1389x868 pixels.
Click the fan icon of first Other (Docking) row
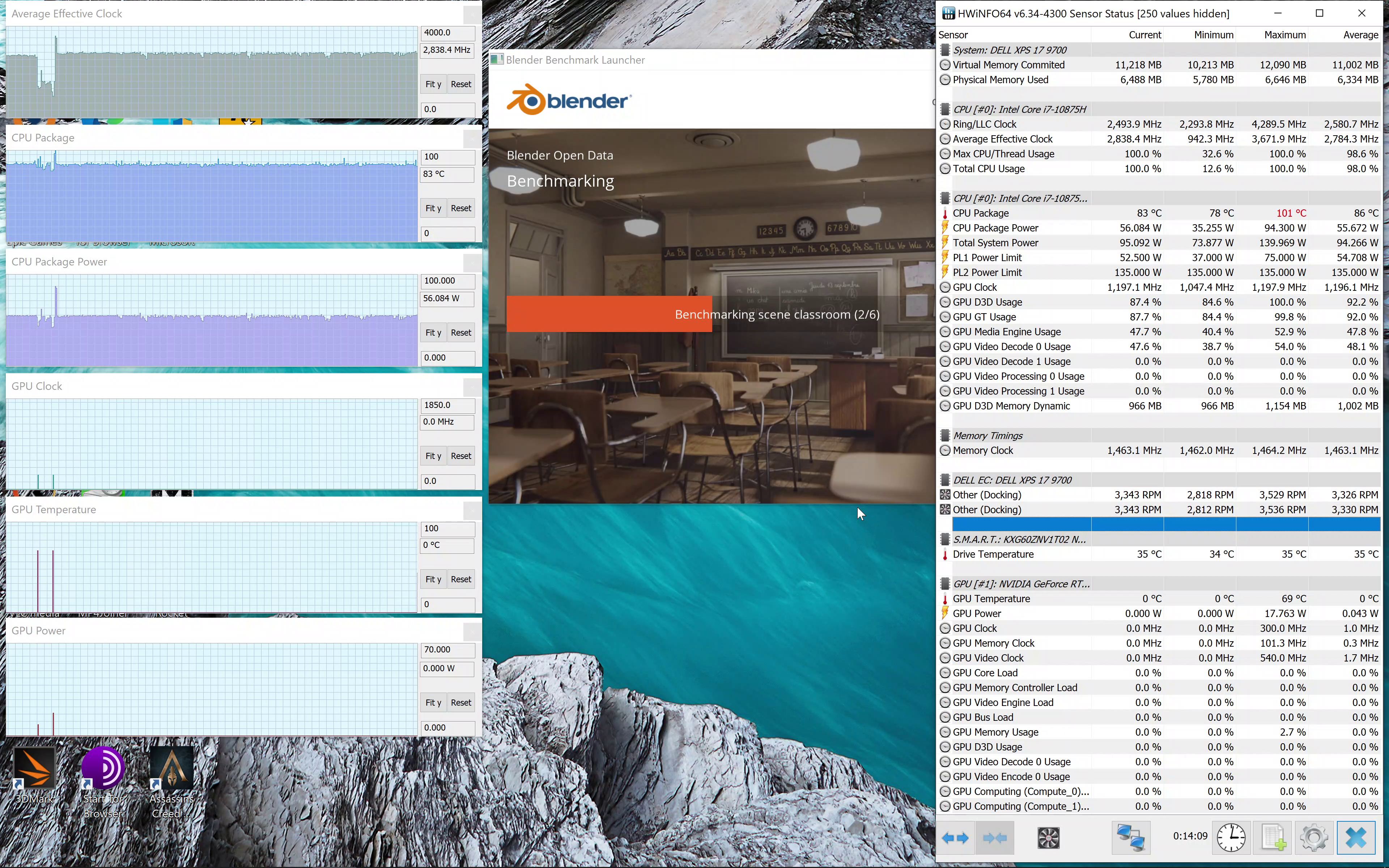(x=945, y=495)
